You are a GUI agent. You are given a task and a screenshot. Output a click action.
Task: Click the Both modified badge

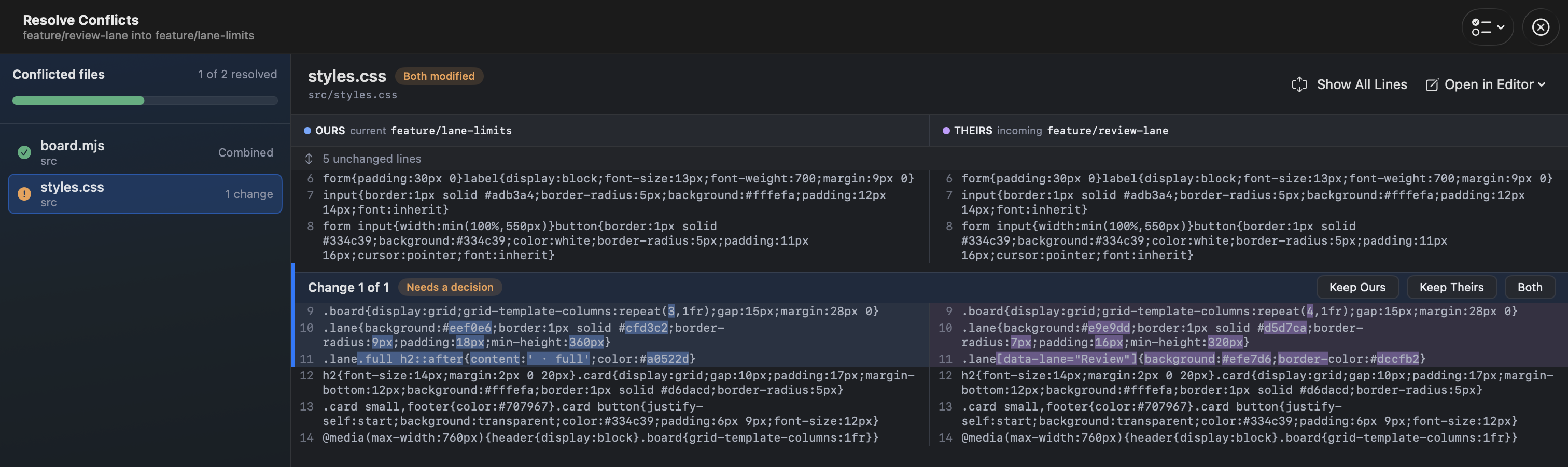click(x=439, y=76)
